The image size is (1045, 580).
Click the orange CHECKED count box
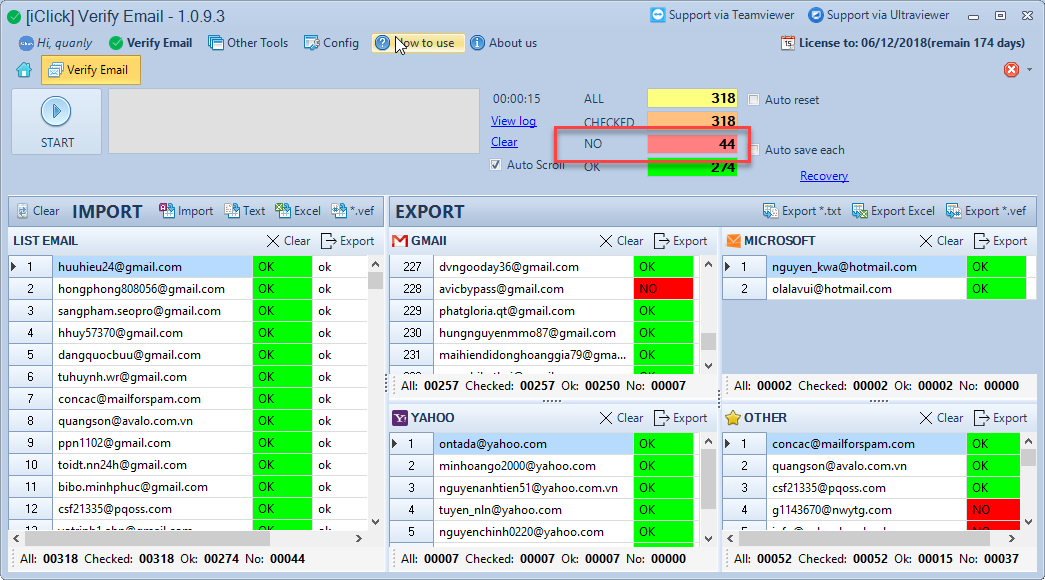(x=692, y=121)
